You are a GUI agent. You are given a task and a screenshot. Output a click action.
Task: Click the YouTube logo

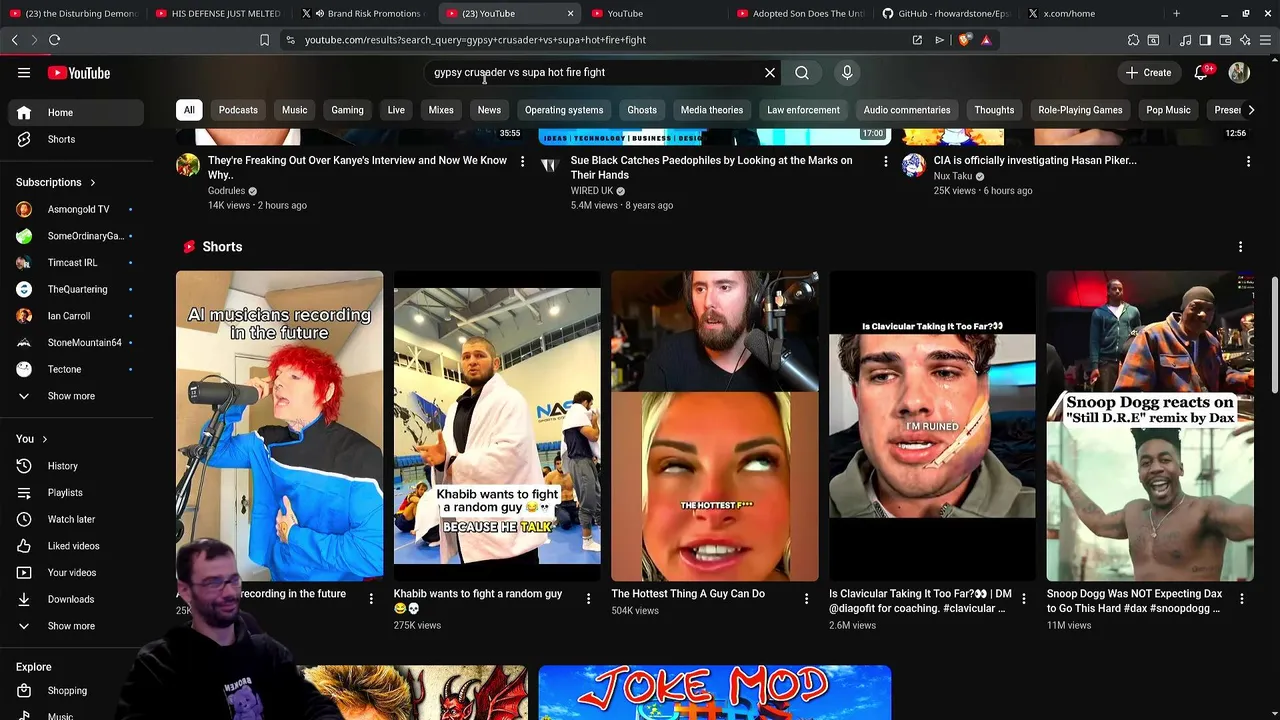point(79,73)
